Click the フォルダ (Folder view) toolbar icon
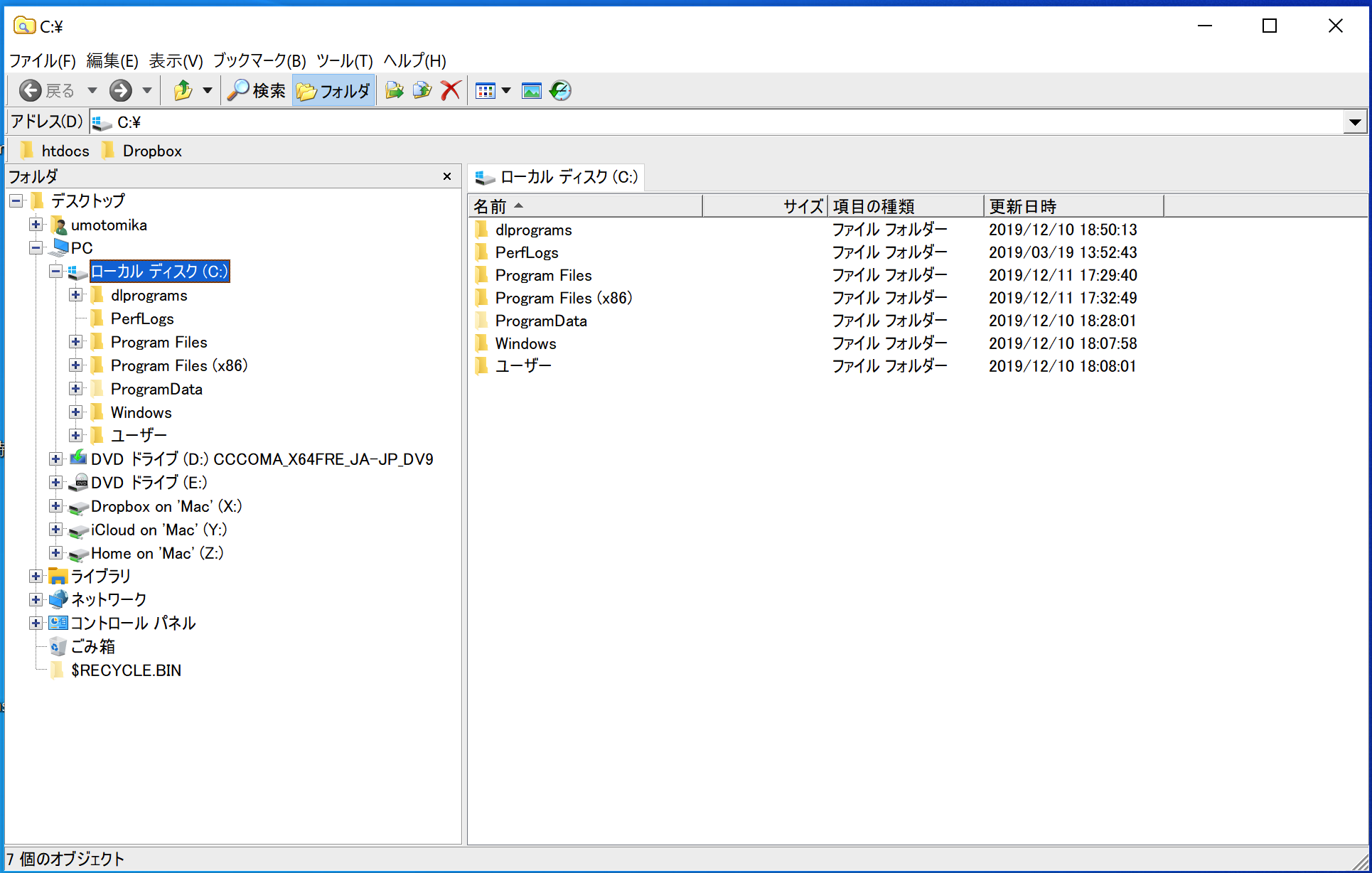This screenshot has height=873, width=1372. pyautogui.click(x=331, y=91)
